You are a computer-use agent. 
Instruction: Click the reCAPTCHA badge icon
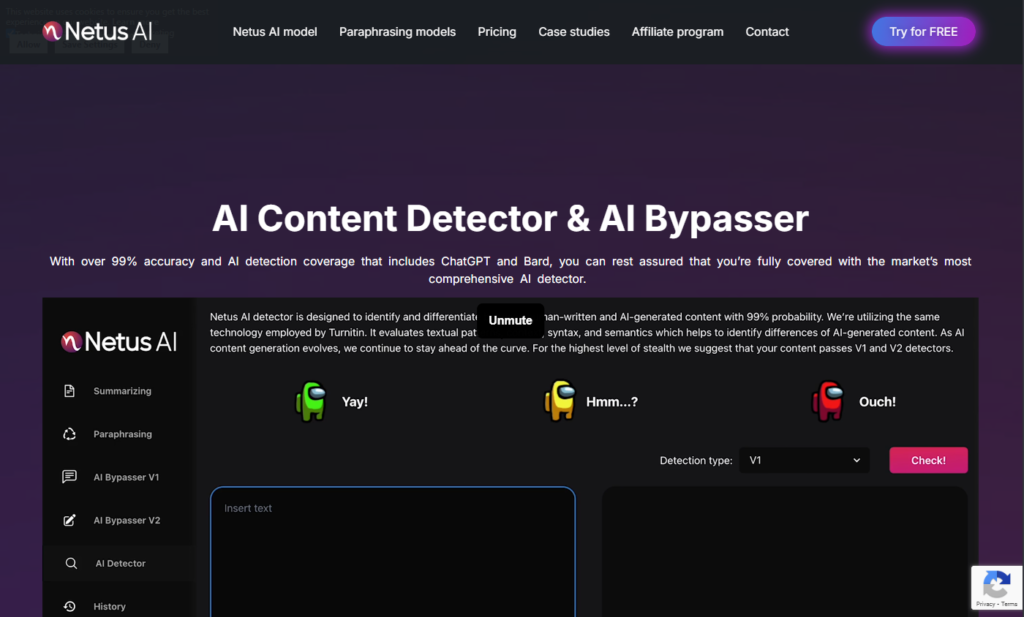pos(996,584)
